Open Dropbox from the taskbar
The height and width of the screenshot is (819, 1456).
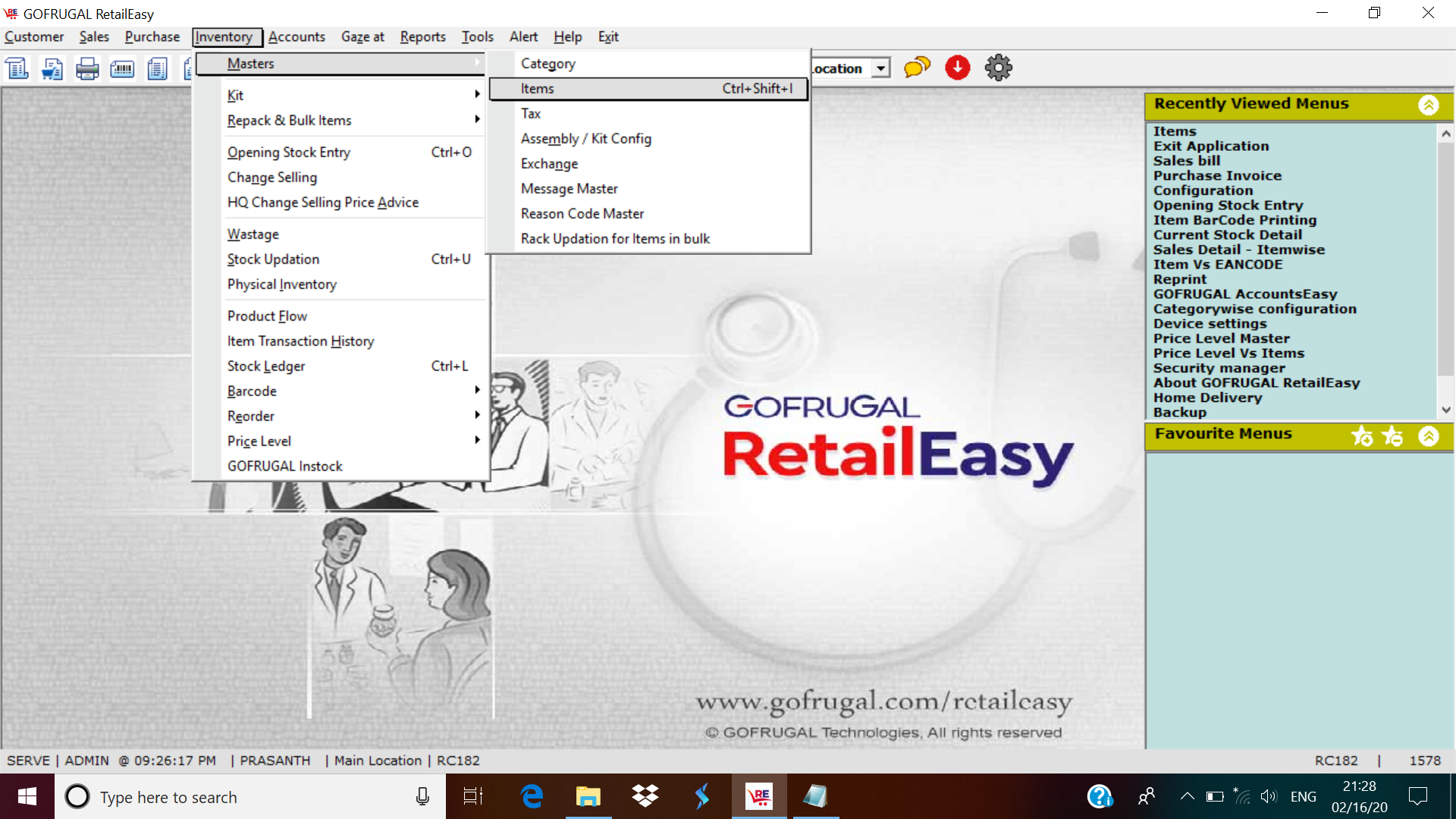[645, 796]
